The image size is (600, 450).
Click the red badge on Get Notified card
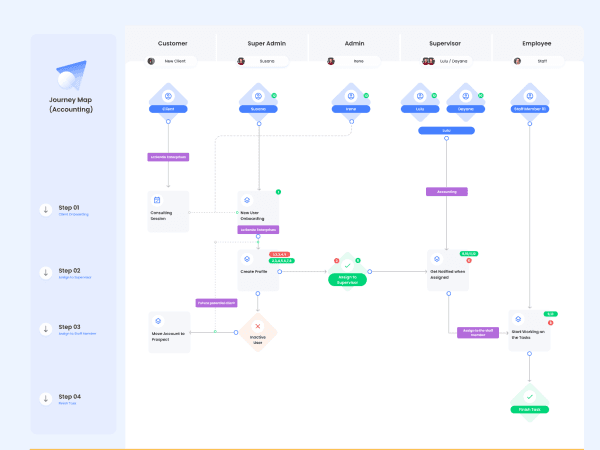point(469,261)
